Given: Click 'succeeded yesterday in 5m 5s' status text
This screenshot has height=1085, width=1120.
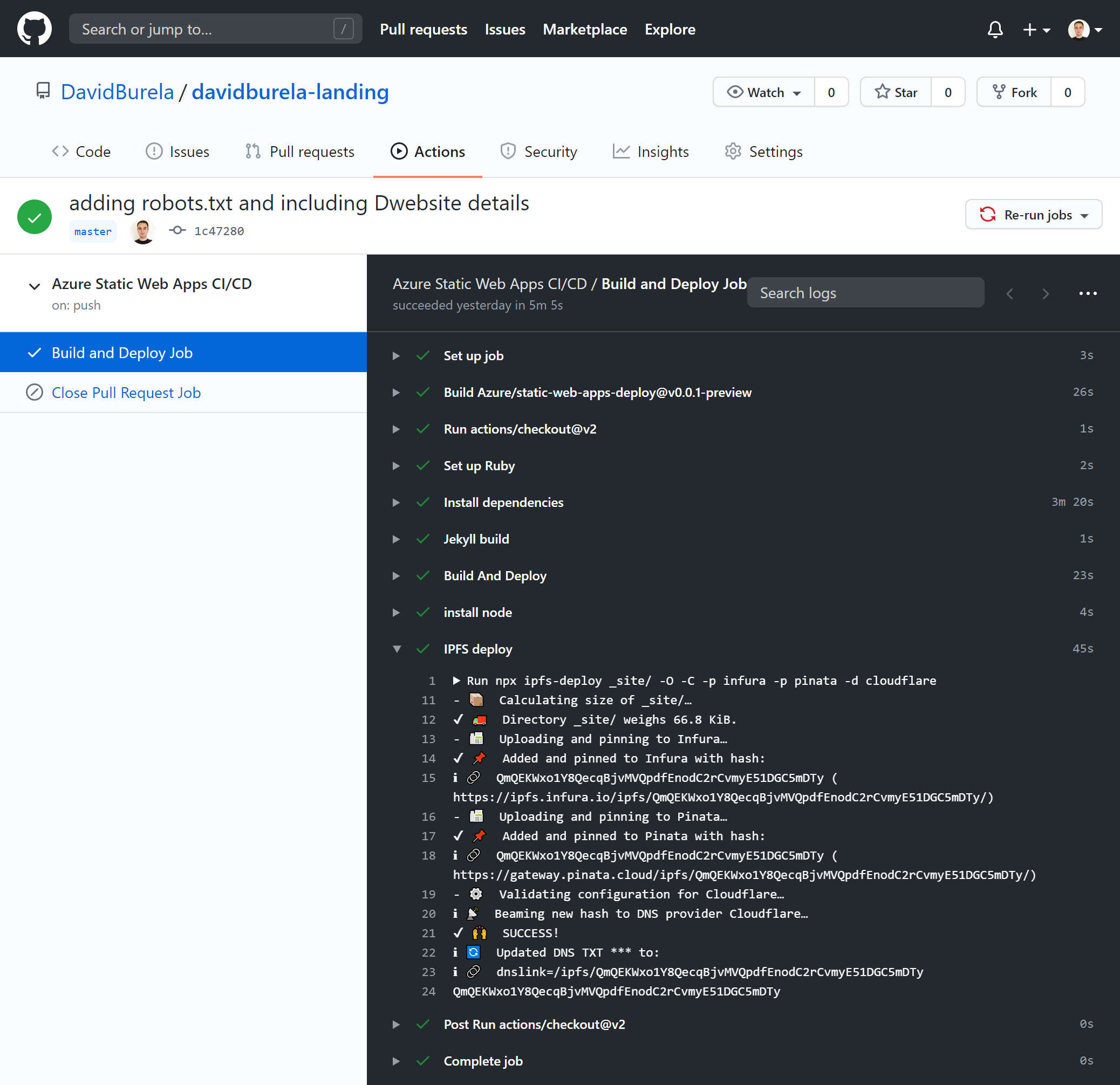Looking at the screenshot, I should 477,306.
